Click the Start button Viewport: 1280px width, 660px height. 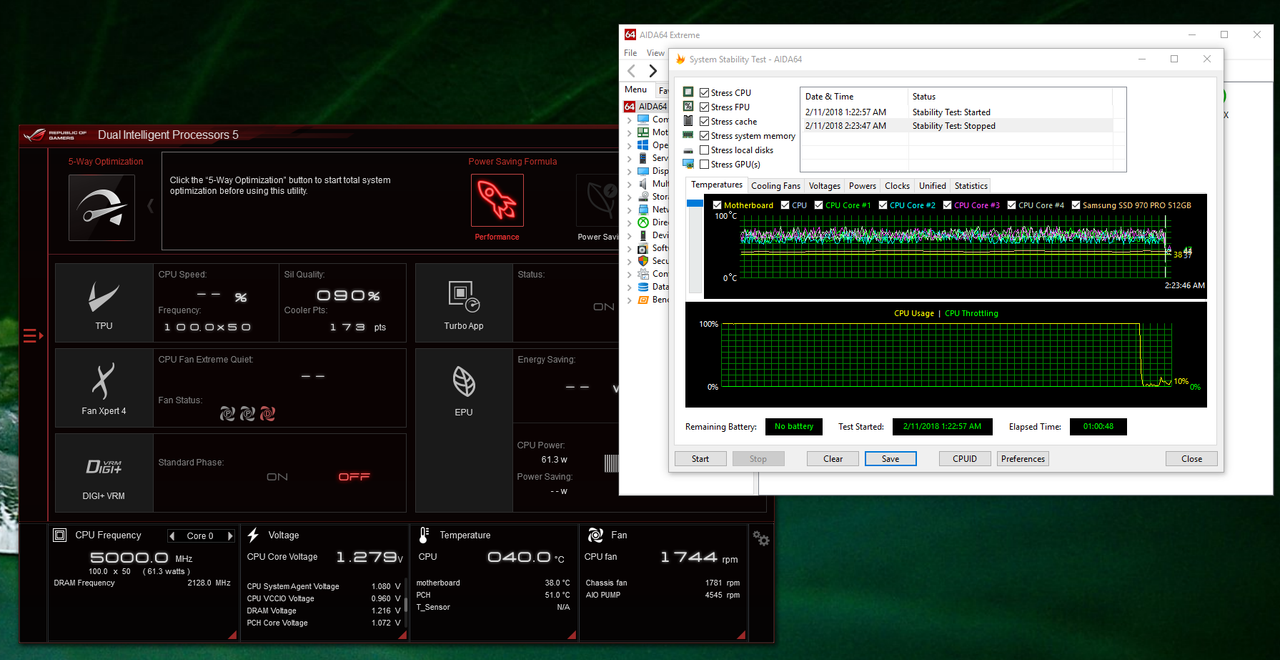tap(700, 459)
